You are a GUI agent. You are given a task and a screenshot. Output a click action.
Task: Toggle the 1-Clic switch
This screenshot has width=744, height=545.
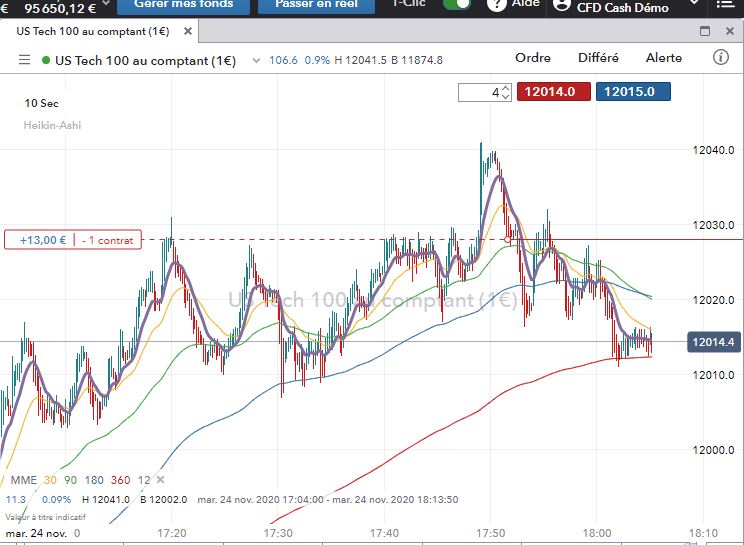coord(456,4)
